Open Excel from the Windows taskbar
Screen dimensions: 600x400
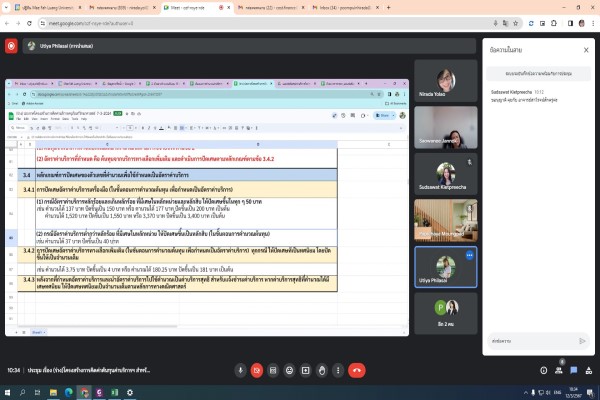click(x=114, y=392)
